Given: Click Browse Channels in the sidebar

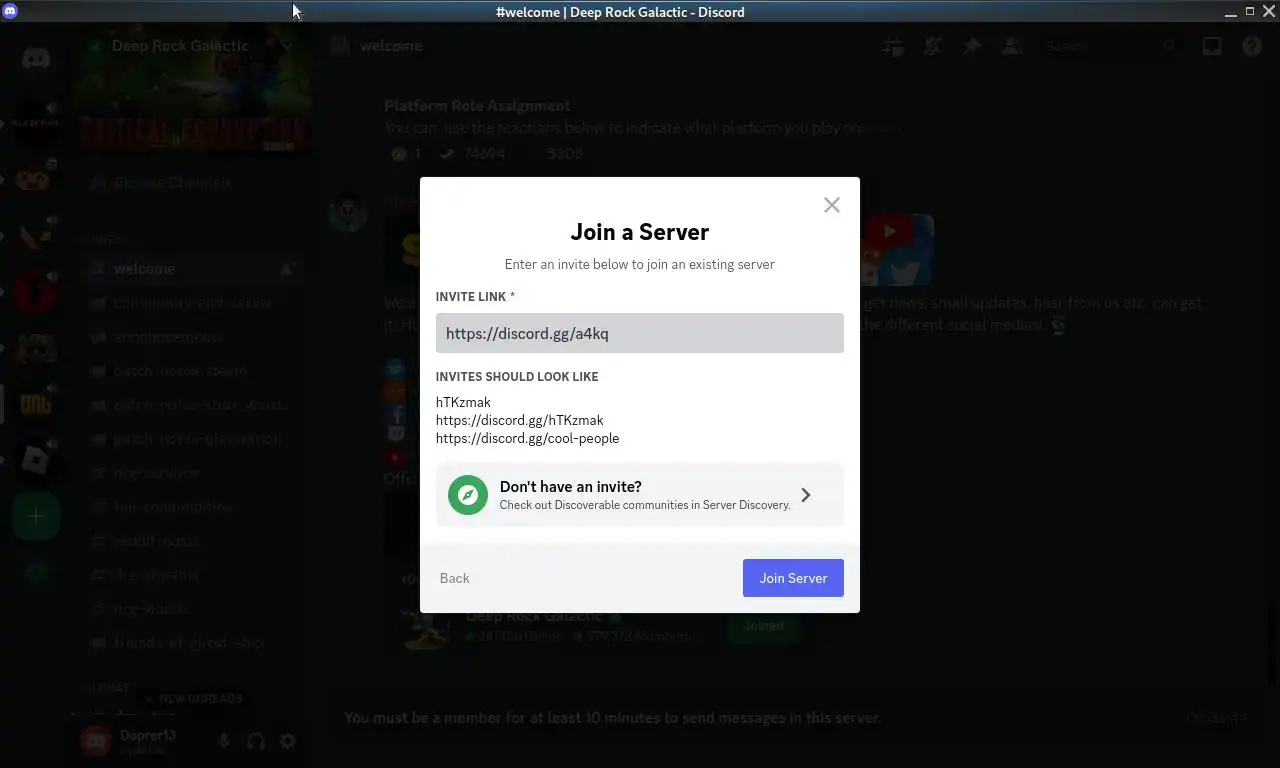Looking at the screenshot, I should 192,183.
